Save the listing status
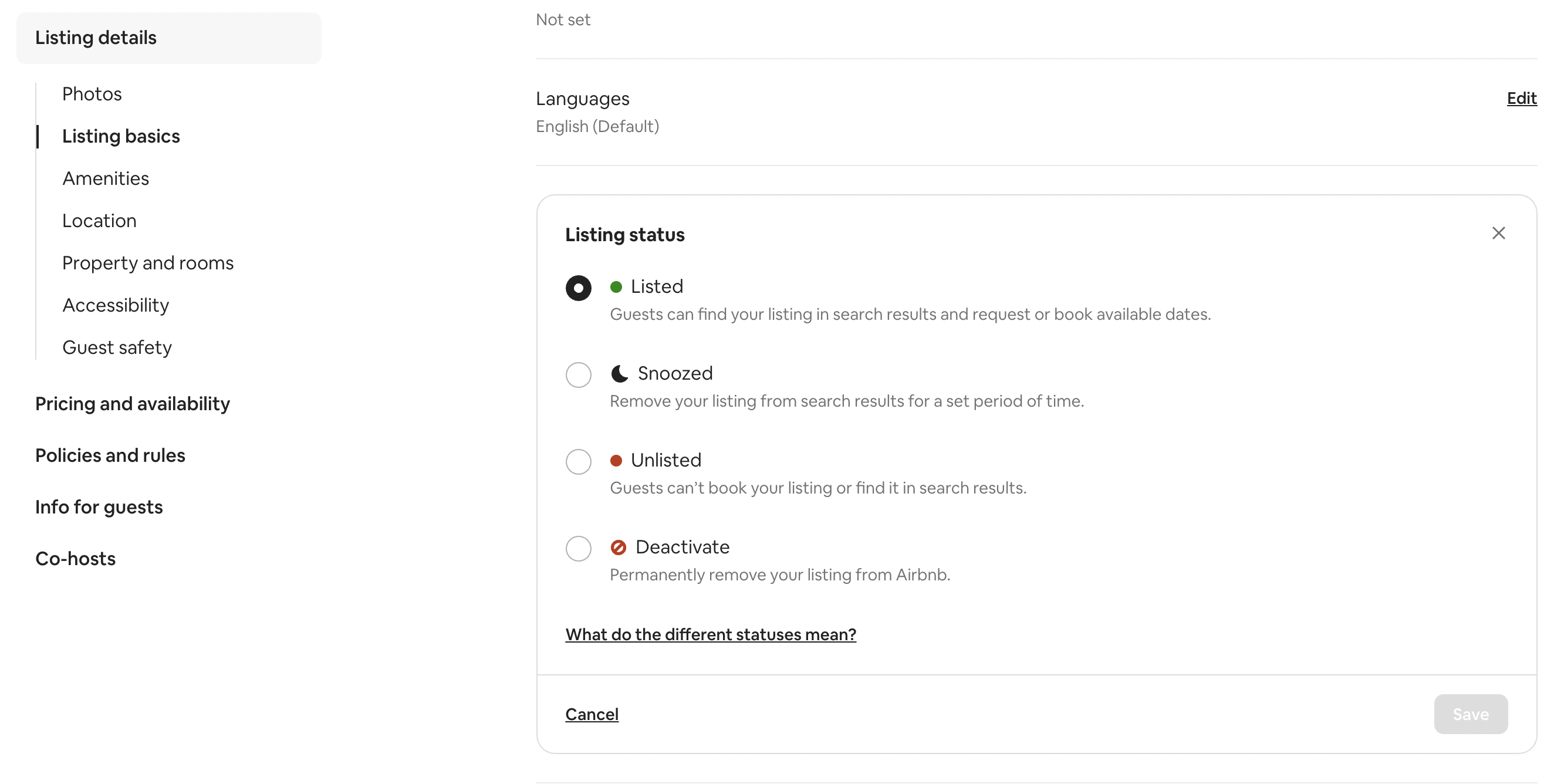The height and width of the screenshot is (784, 1554). click(1471, 714)
